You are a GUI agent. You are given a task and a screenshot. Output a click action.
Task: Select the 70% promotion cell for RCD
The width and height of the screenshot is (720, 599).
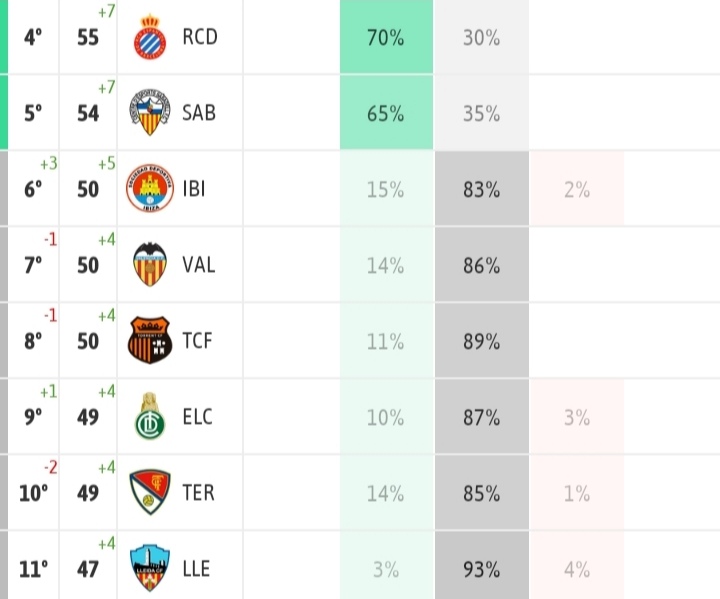pyautogui.click(x=386, y=37)
